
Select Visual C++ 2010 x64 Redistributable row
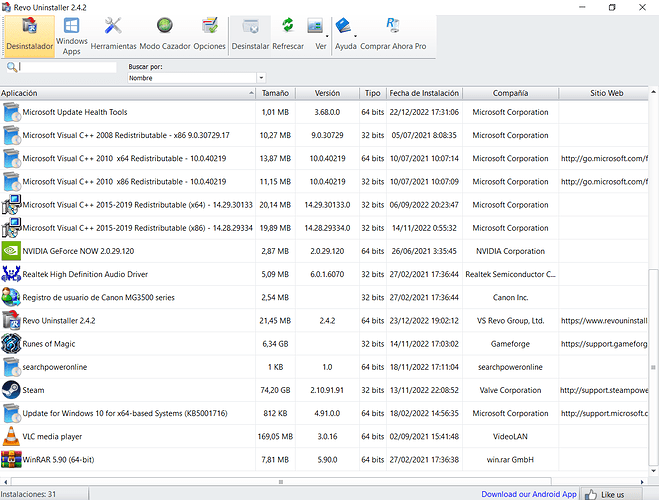tap(324, 158)
